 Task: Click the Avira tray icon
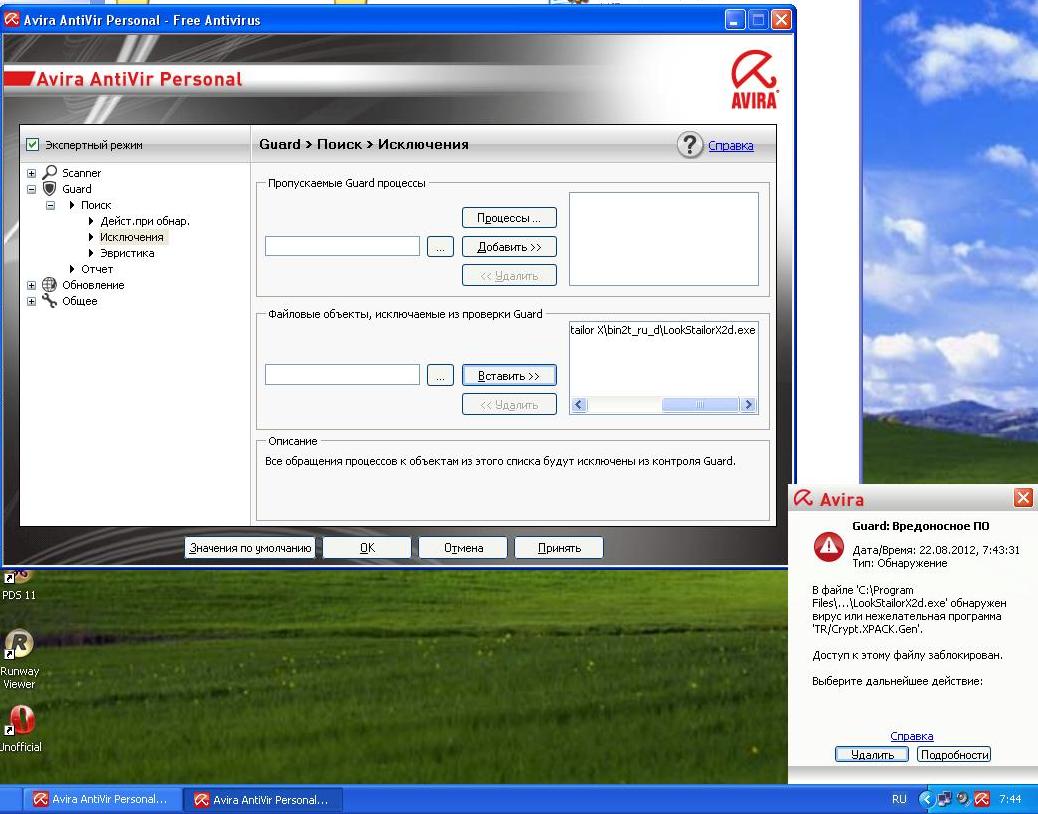982,799
